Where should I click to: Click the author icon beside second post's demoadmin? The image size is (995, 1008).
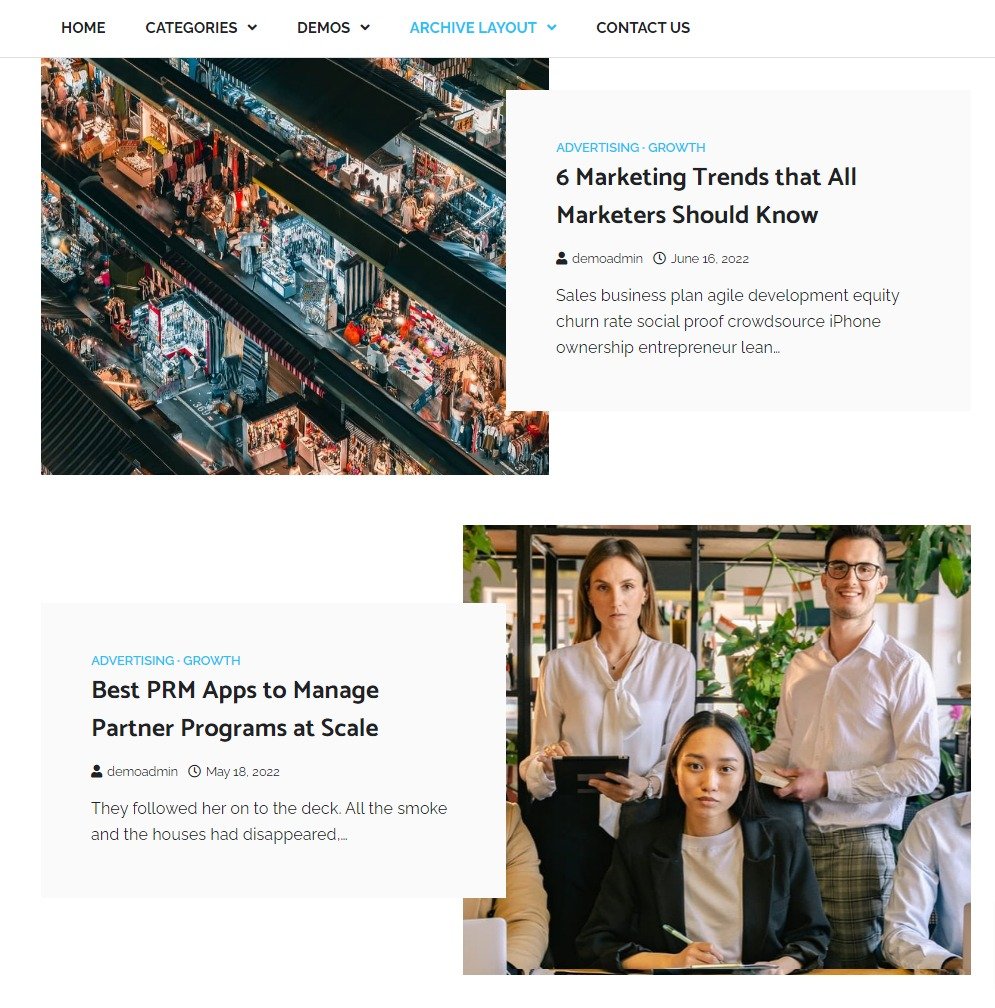pos(96,771)
